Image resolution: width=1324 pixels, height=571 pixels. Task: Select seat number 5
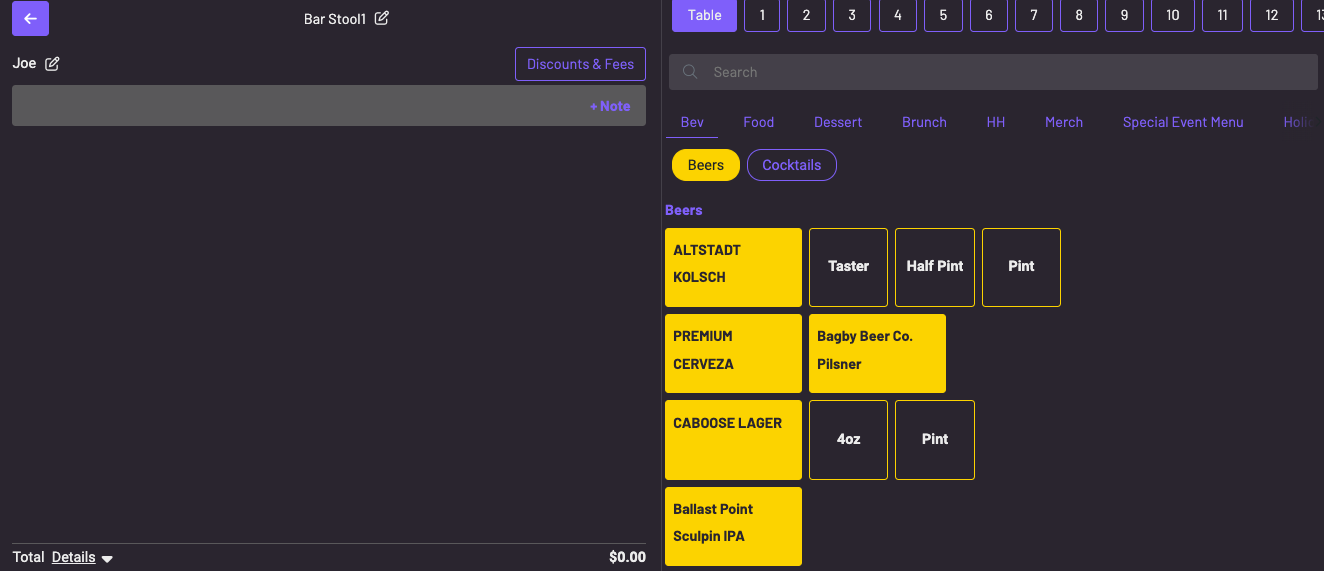click(943, 15)
